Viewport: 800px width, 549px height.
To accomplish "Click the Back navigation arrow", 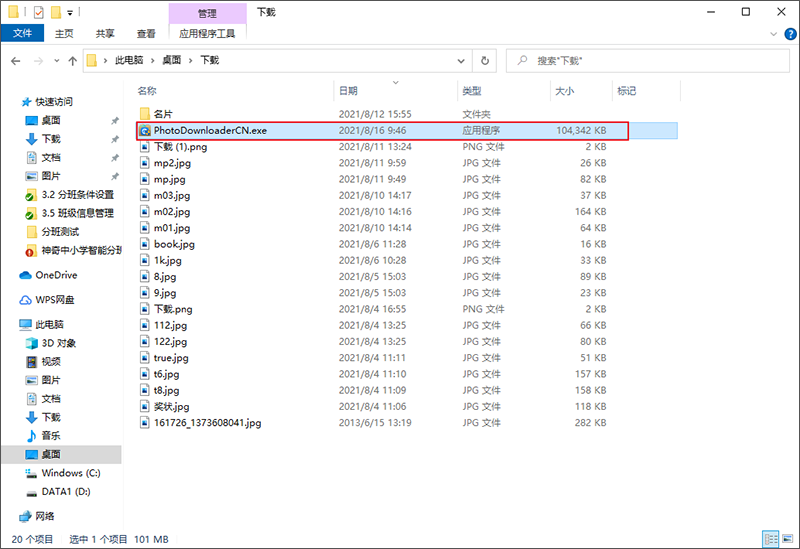I will point(16,60).
